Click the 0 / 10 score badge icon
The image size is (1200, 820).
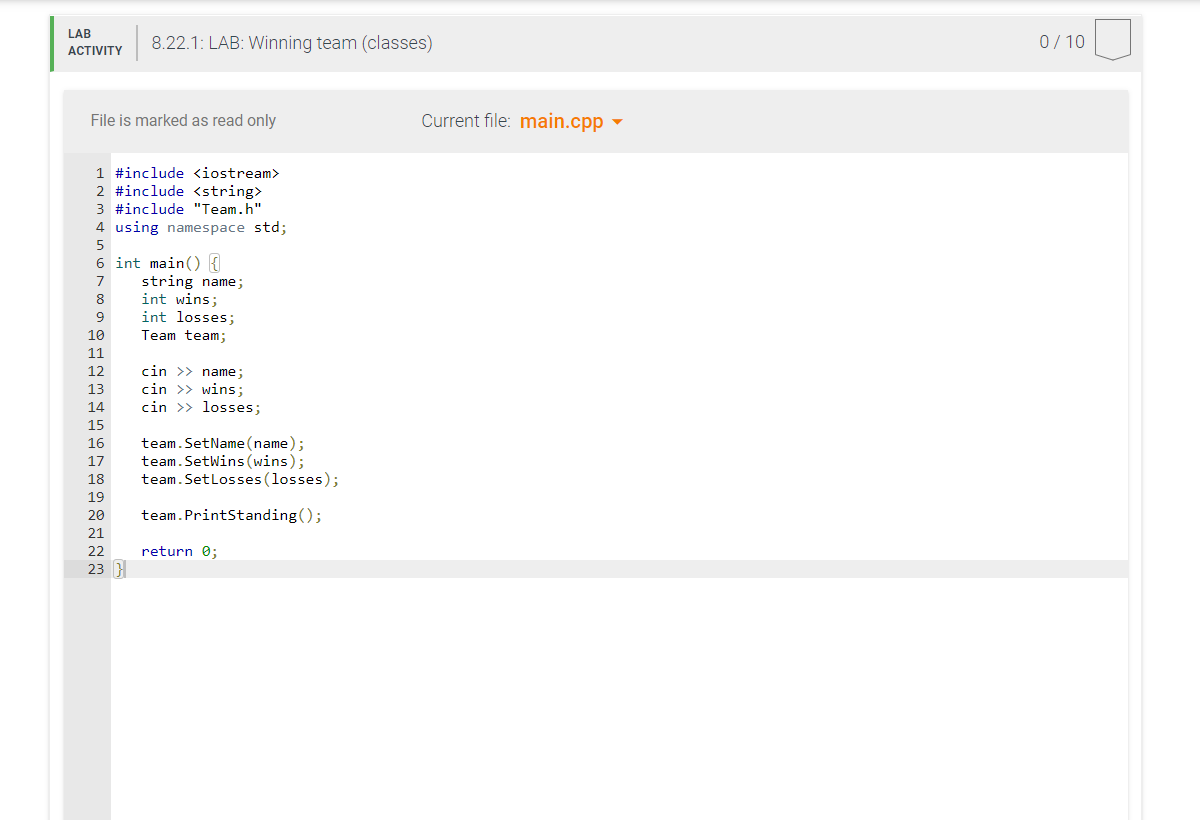[1113, 41]
